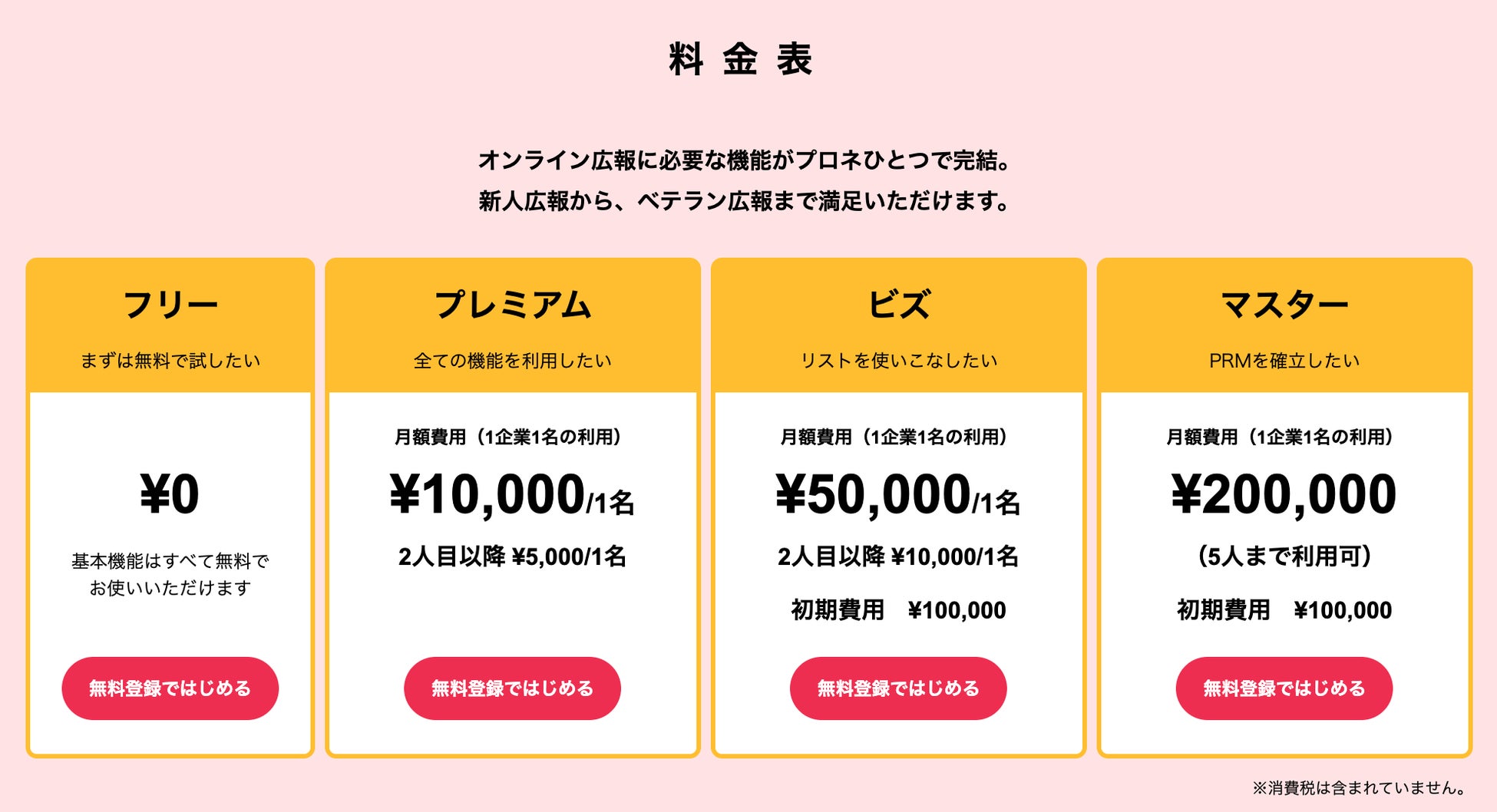Click the register button under the フリー plan
Image resolution: width=1497 pixels, height=812 pixels.
pos(170,688)
